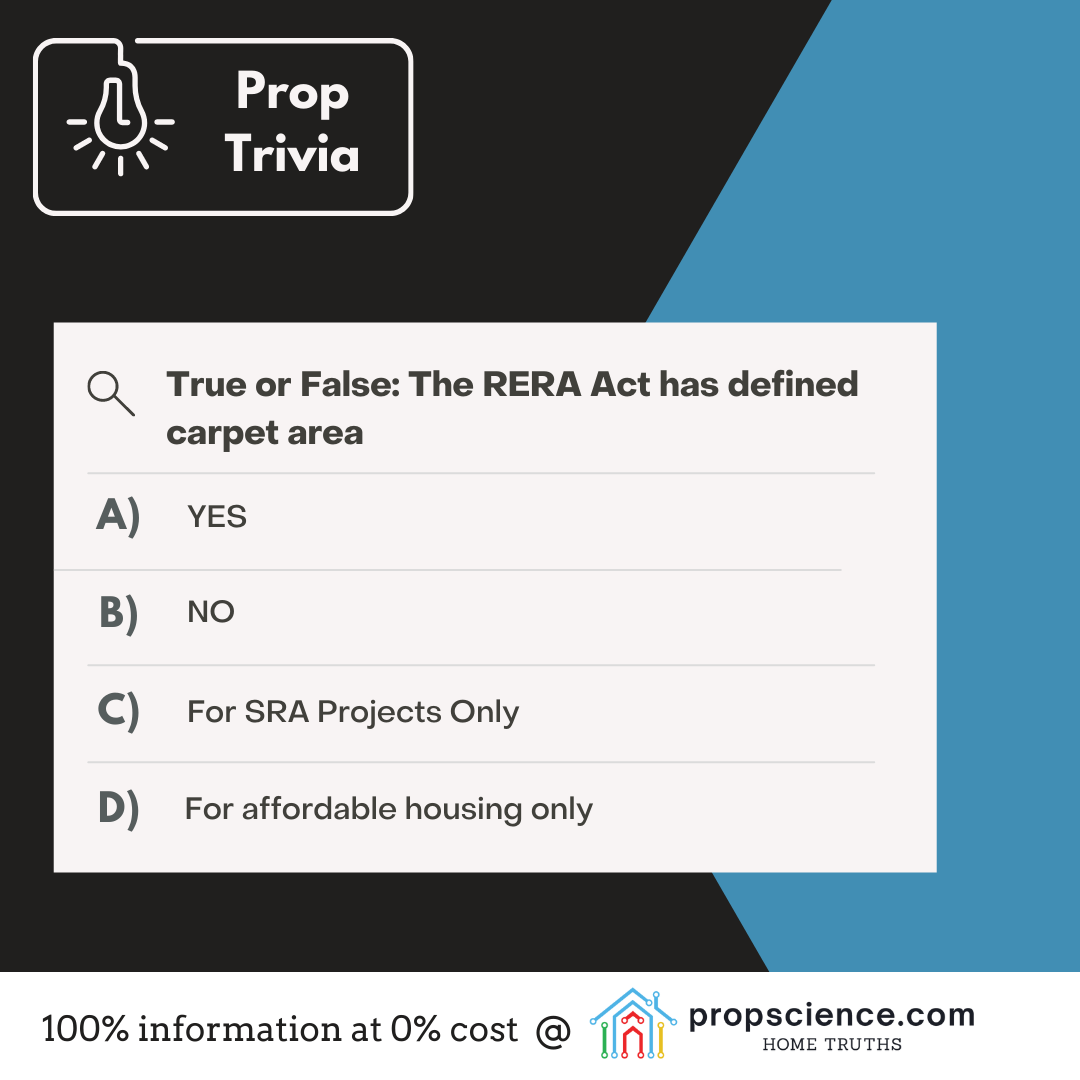
Task: Click the 'carpet area' text in question
Action: [x=265, y=434]
